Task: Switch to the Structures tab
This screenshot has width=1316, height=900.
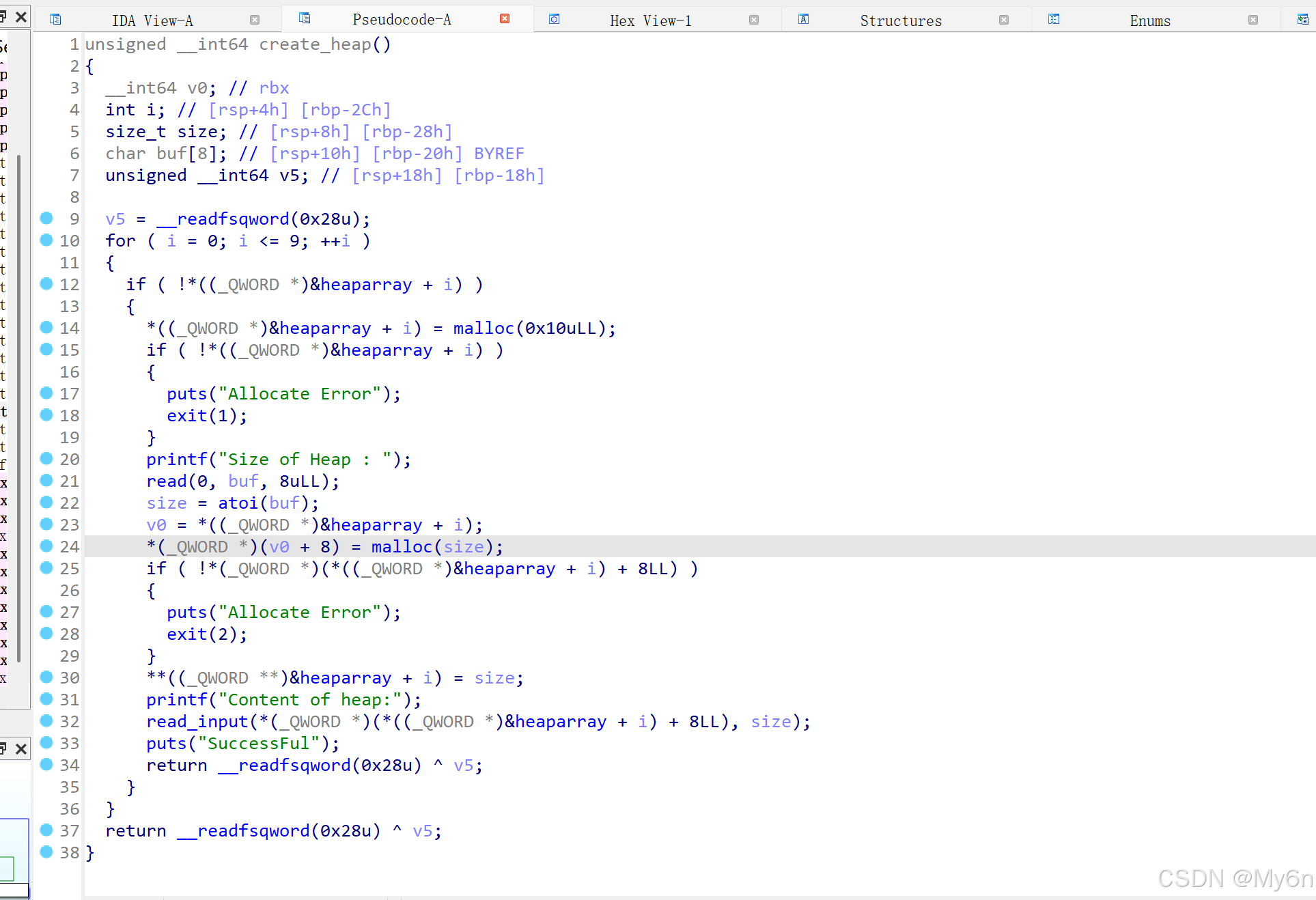Action: click(x=900, y=21)
